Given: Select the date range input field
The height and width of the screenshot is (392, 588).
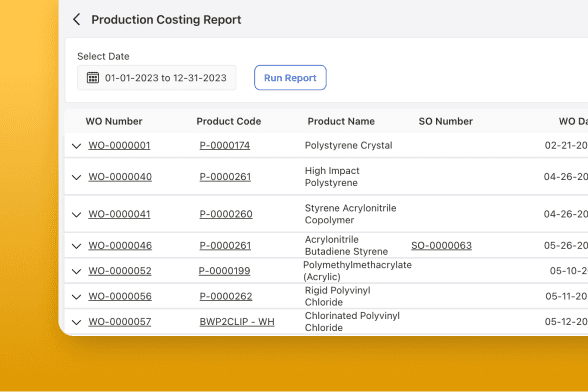Looking at the screenshot, I should [x=157, y=78].
